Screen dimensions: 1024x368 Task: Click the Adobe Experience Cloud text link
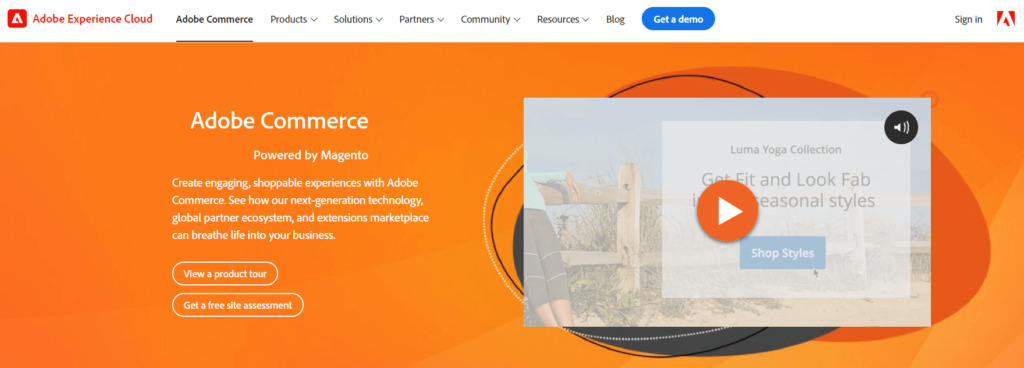pos(93,19)
